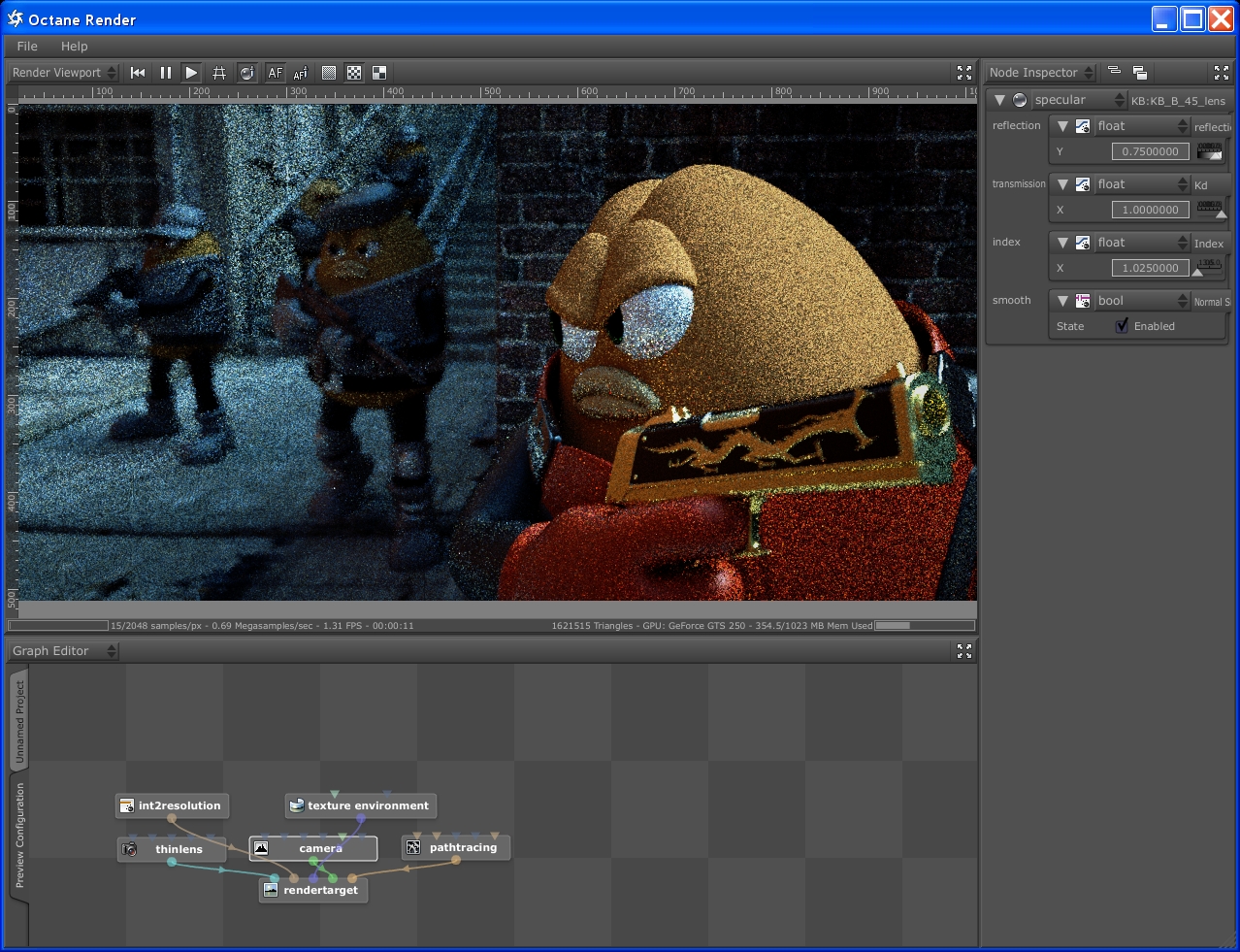Collapse the smooth parameter triangle

1062,301
